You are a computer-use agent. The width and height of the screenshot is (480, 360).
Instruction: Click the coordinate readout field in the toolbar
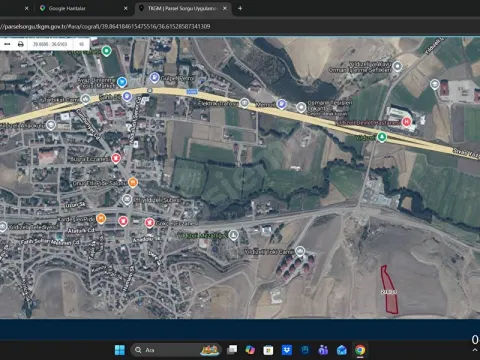50,44
